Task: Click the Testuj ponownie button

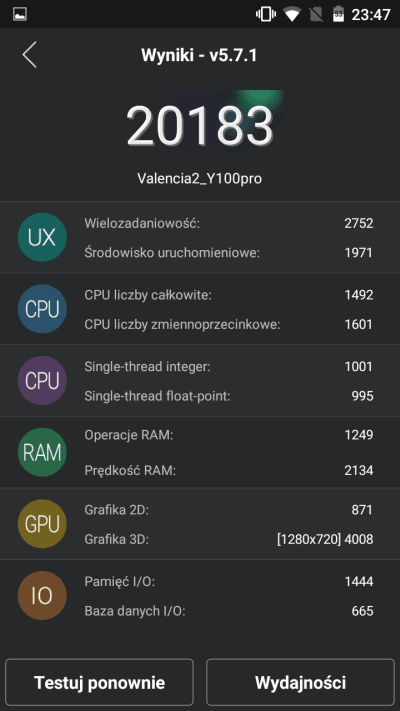Action: [99, 682]
